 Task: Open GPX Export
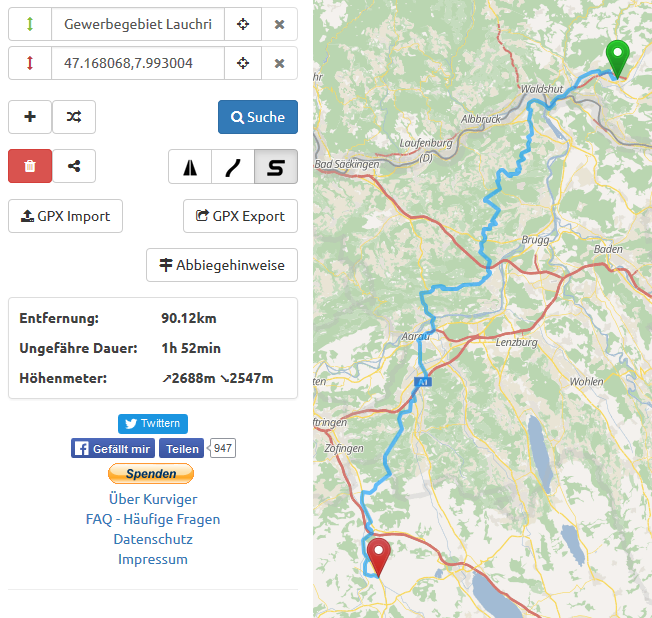tap(240, 216)
